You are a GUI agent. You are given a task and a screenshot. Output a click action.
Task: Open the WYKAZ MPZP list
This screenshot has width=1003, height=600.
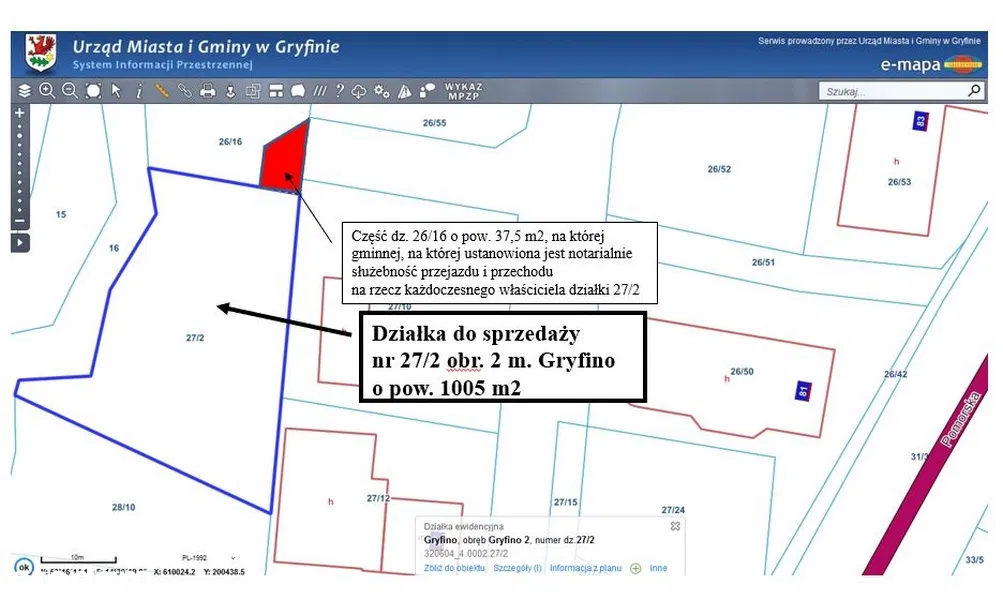pyautogui.click(x=464, y=91)
